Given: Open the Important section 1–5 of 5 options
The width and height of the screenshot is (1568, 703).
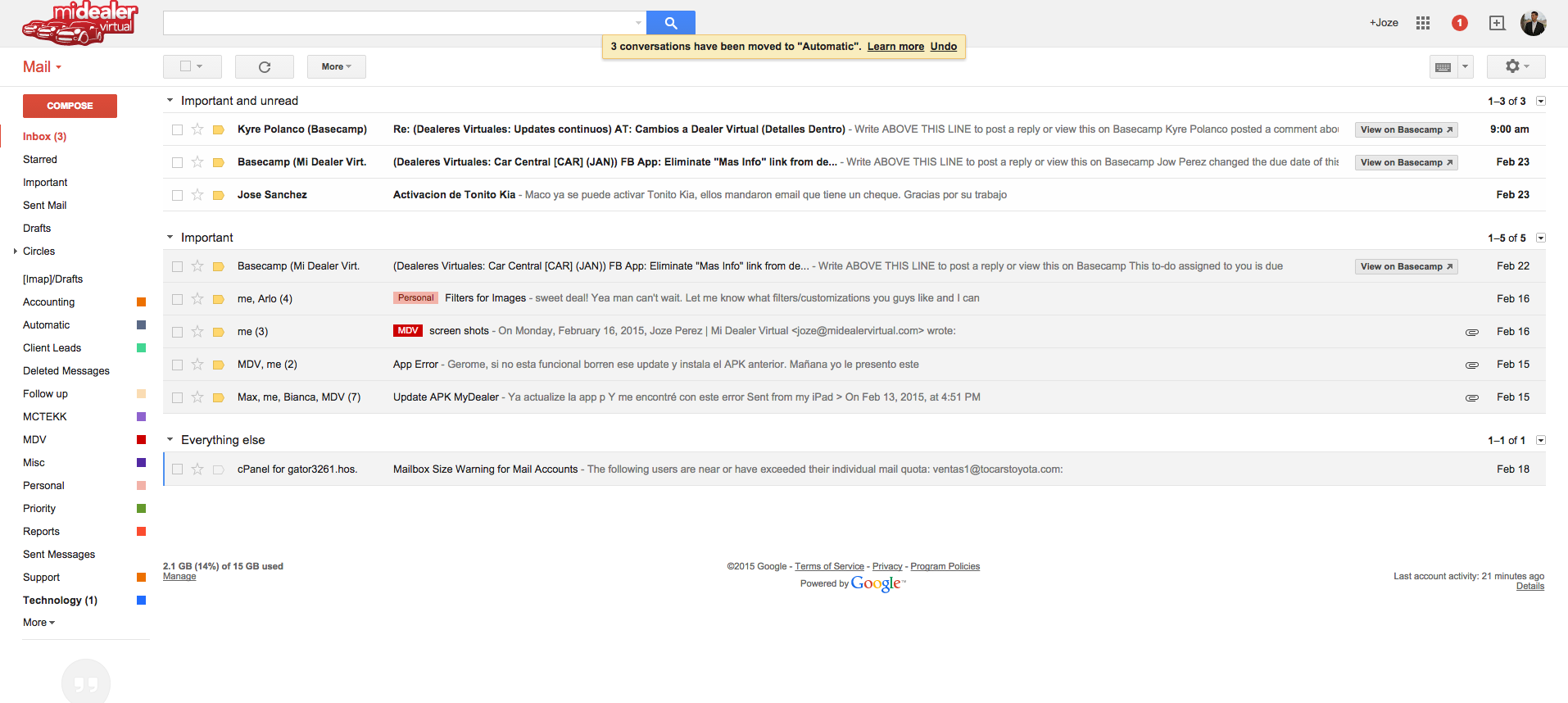Looking at the screenshot, I should coord(1540,238).
